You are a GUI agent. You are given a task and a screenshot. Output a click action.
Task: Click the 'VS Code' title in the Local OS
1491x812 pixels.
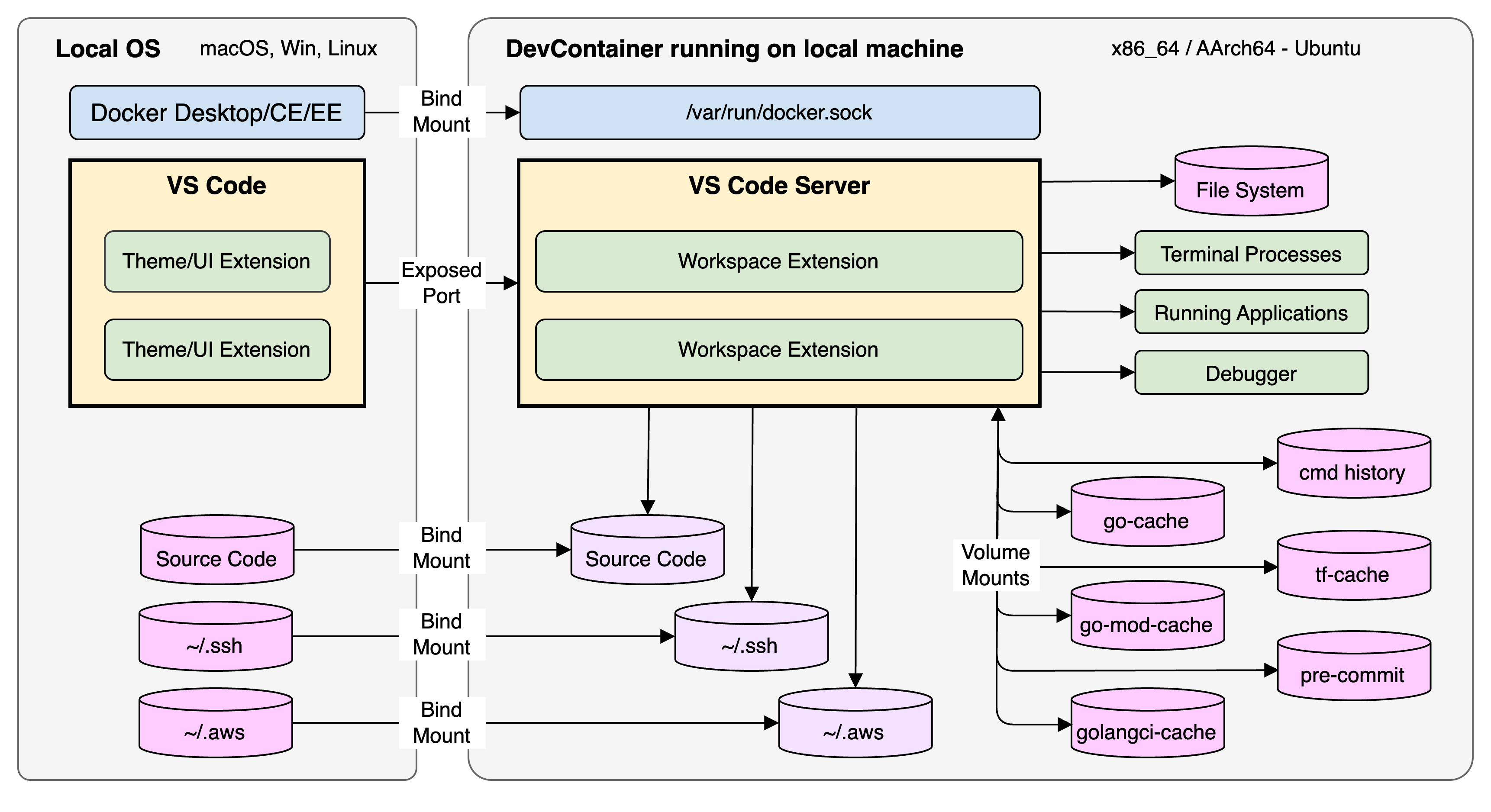pos(216,186)
